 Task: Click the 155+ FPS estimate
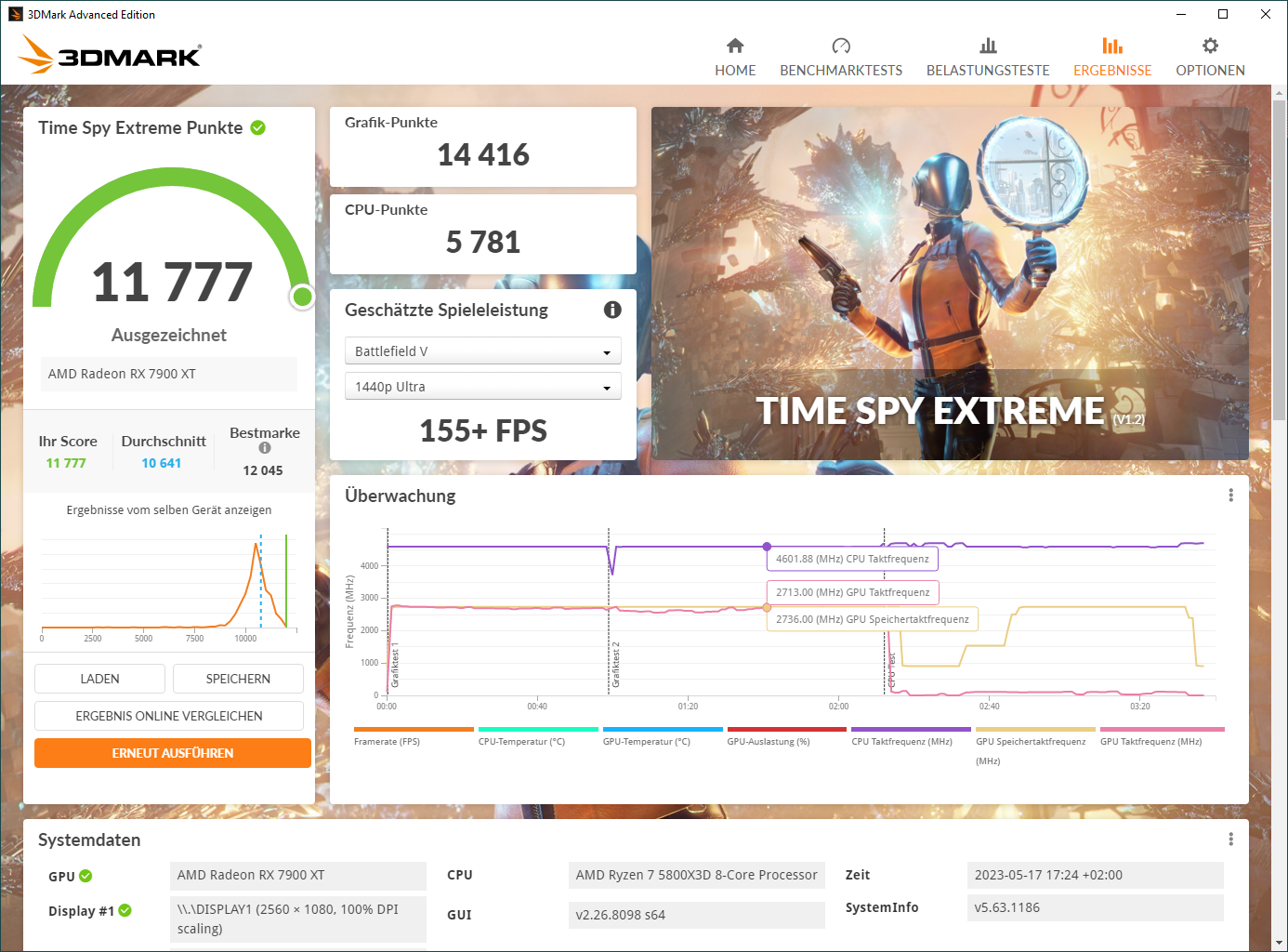pos(483,430)
